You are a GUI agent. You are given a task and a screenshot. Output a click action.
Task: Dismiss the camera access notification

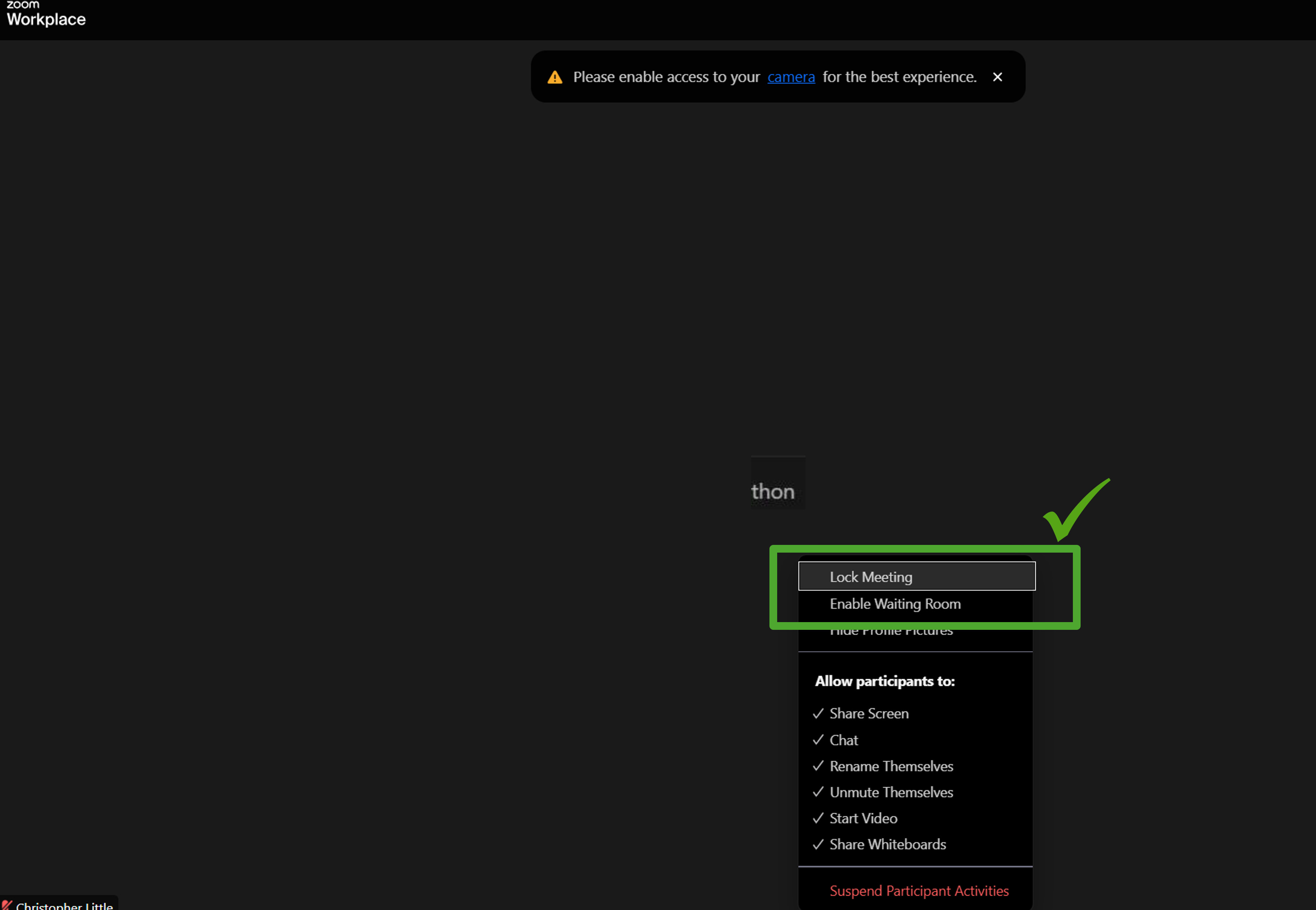(997, 77)
